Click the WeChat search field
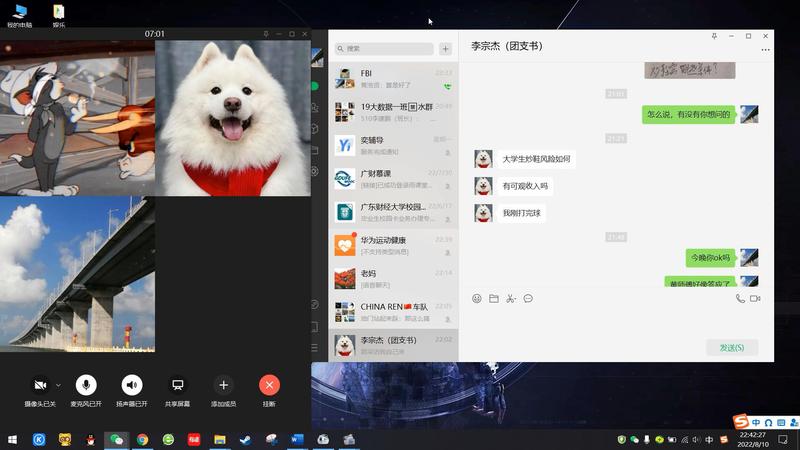The height and width of the screenshot is (450, 800). [x=384, y=48]
